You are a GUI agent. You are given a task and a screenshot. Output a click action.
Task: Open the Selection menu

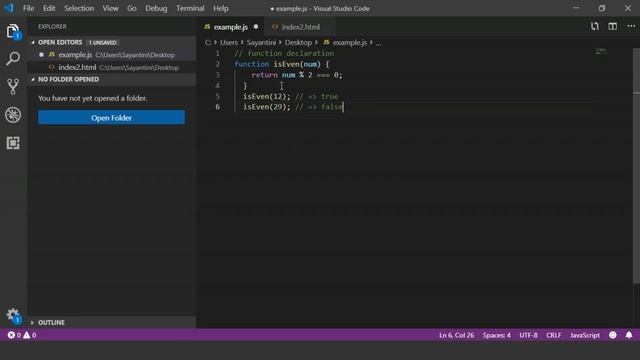[x=79, y=8]
